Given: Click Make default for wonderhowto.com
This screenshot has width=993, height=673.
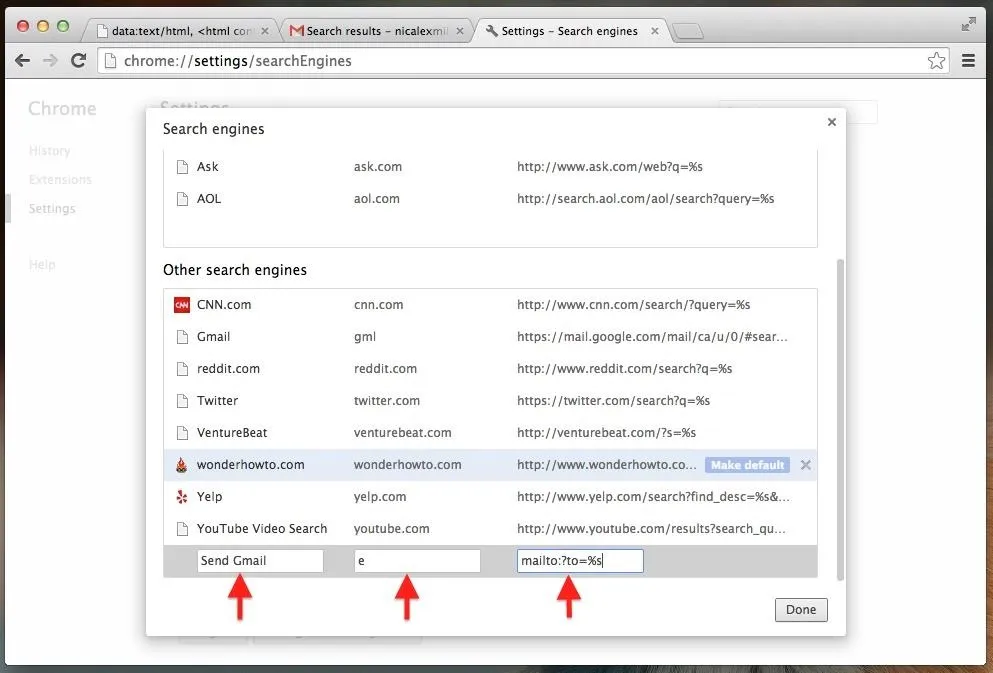Looking at the screenshot, I should click(747, 465).
